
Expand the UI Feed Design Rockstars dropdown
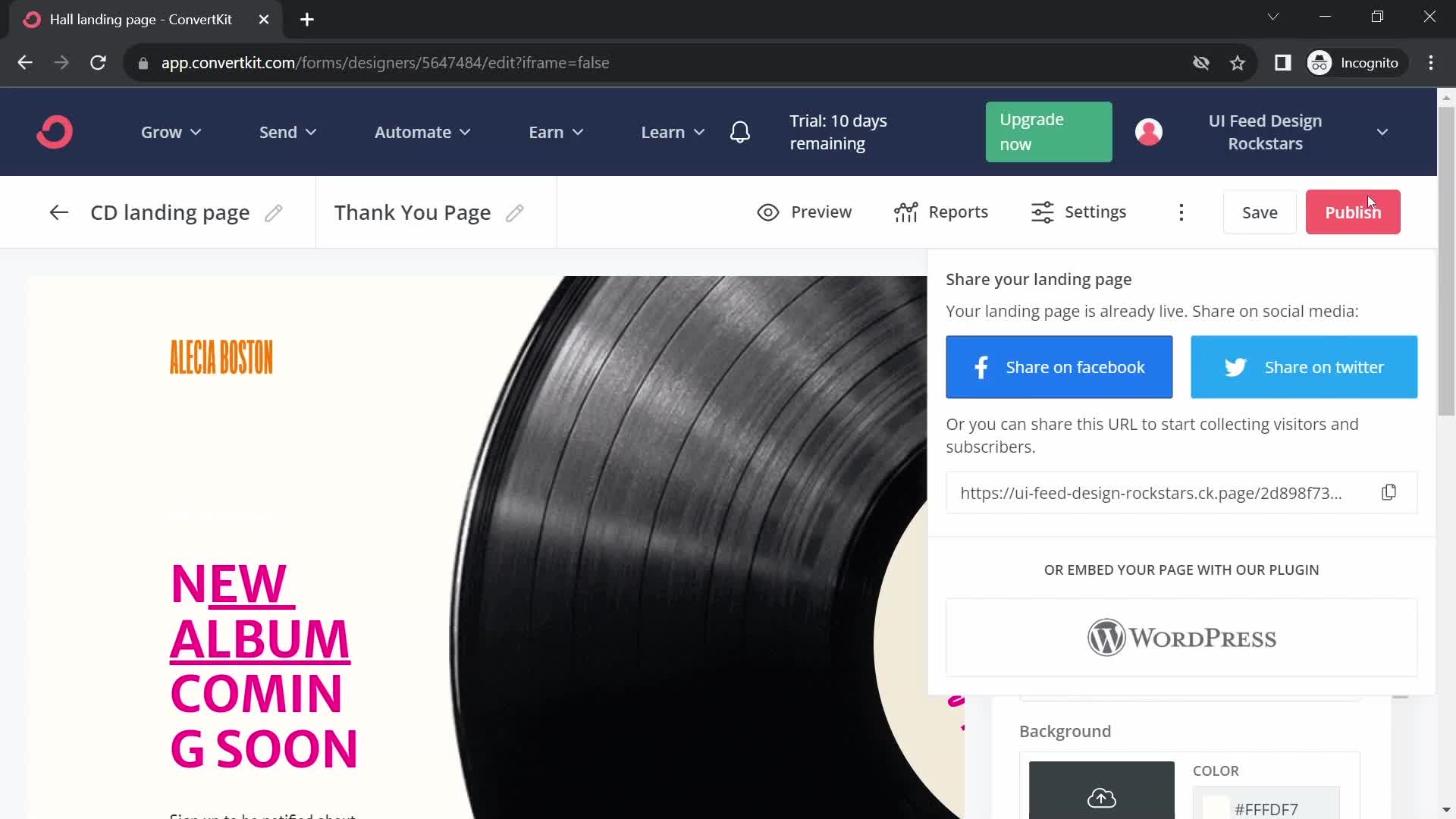coord(1382,131)
